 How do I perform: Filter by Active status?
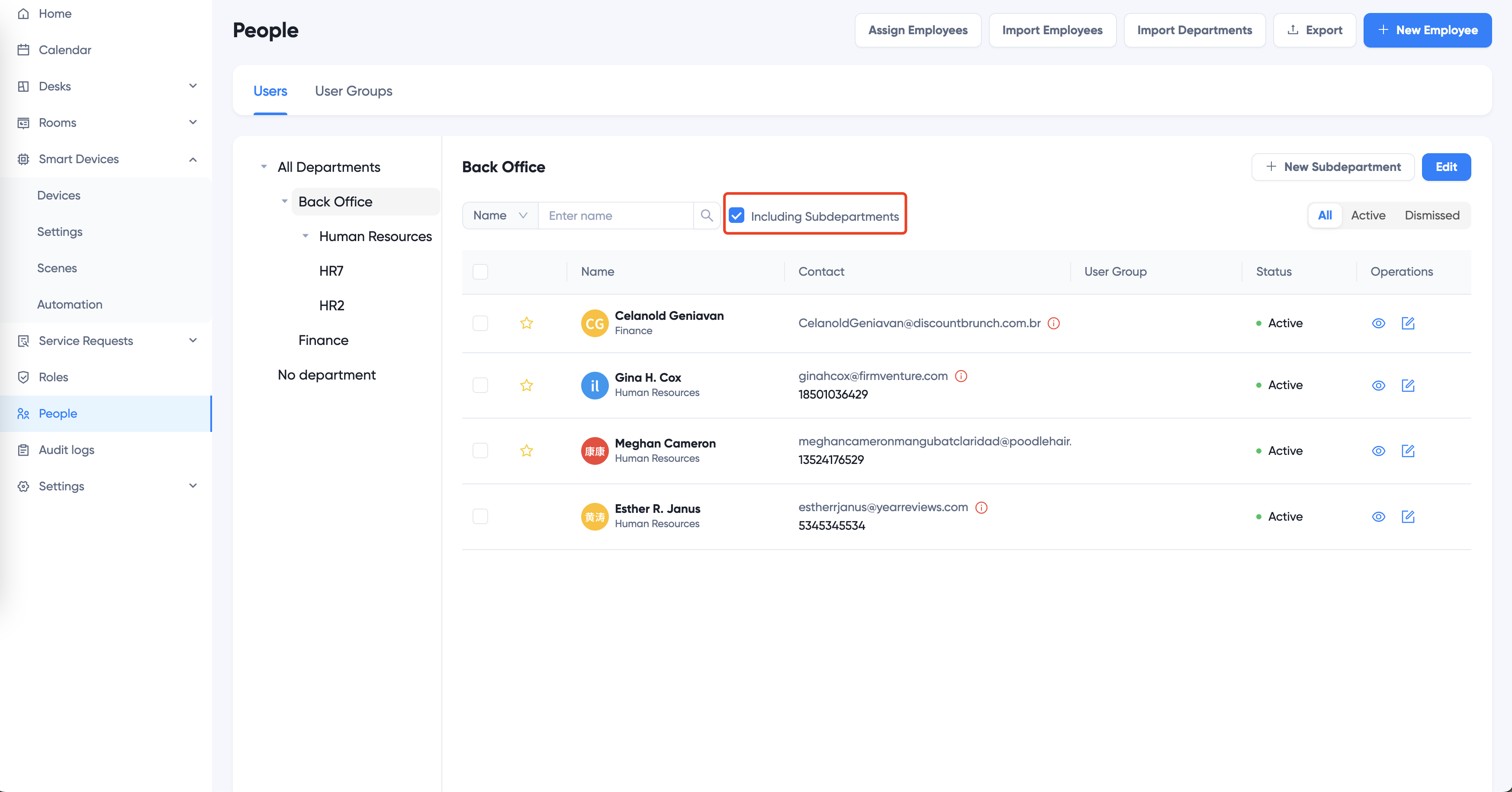click(x=1368, y=216)
